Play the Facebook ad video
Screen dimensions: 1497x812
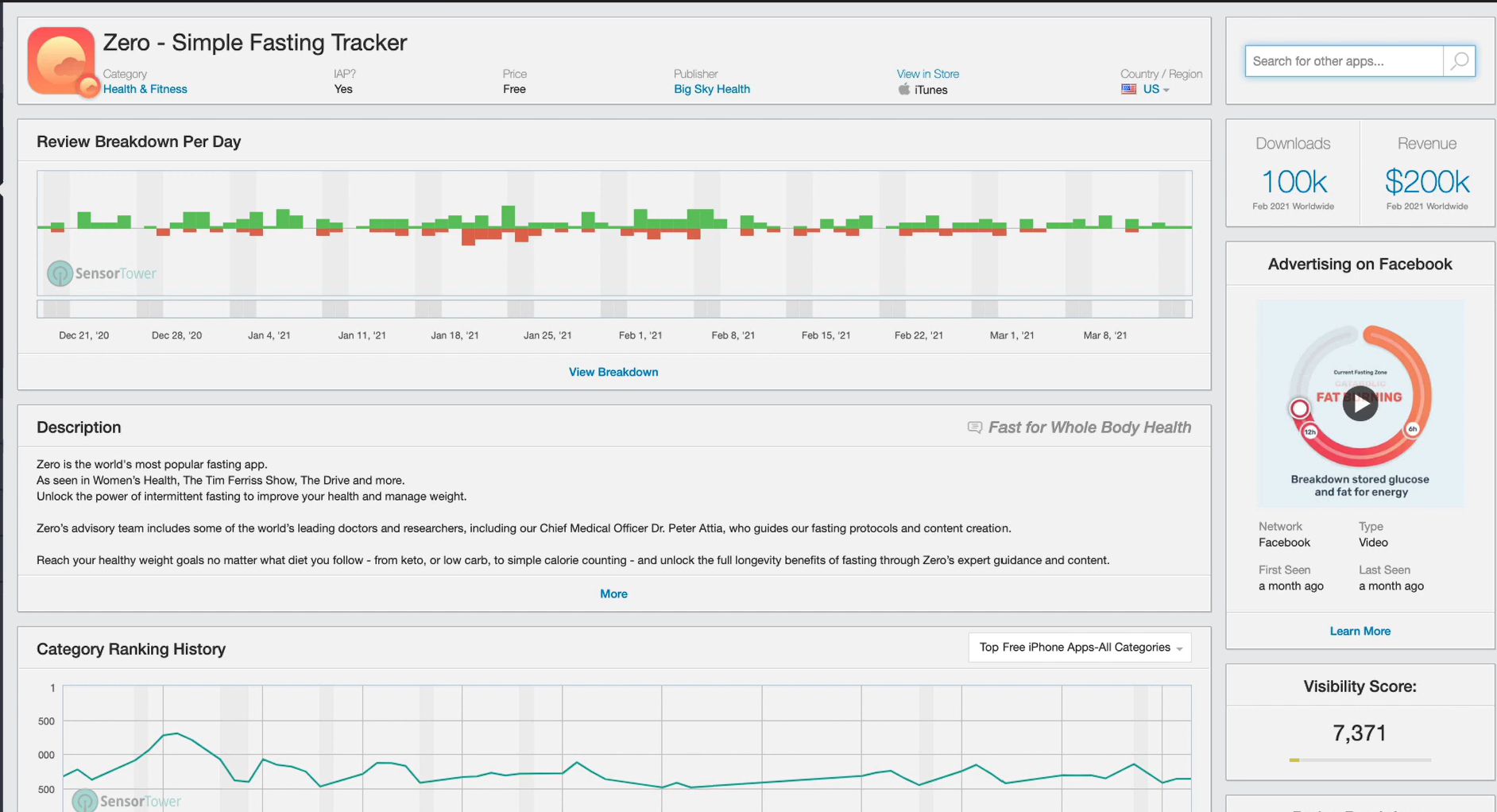(x=1360, y=404)
